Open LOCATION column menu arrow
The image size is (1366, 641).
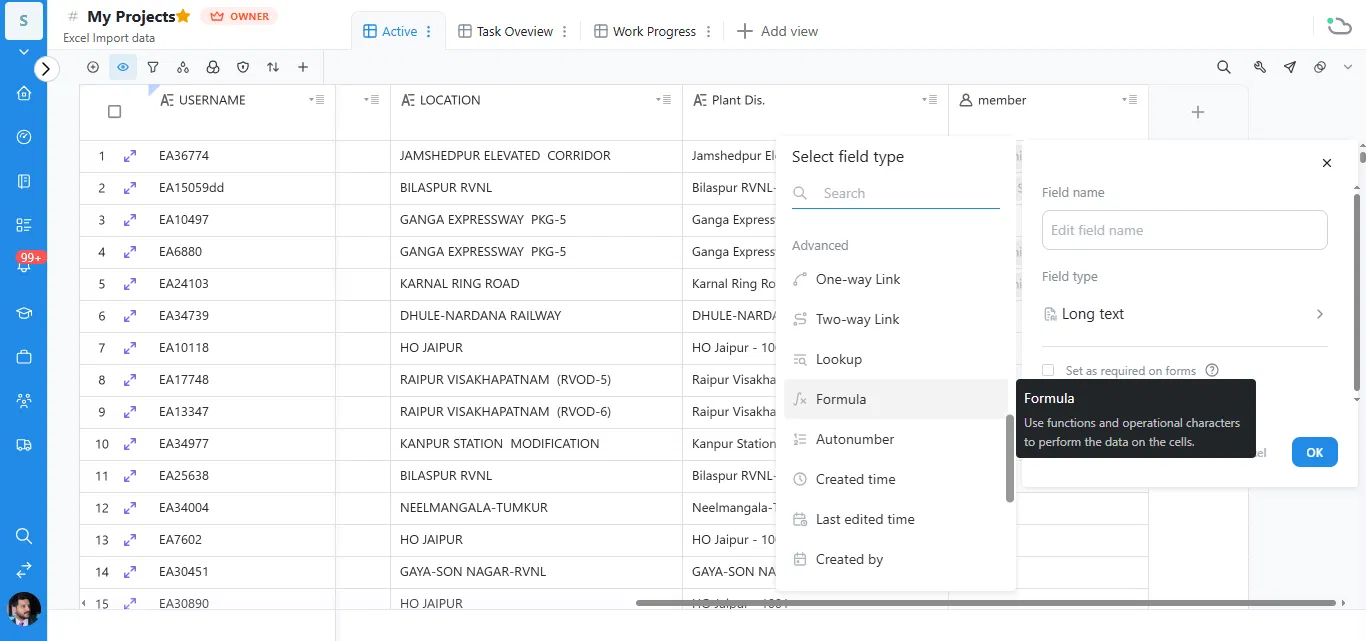(x=664, y=100)
